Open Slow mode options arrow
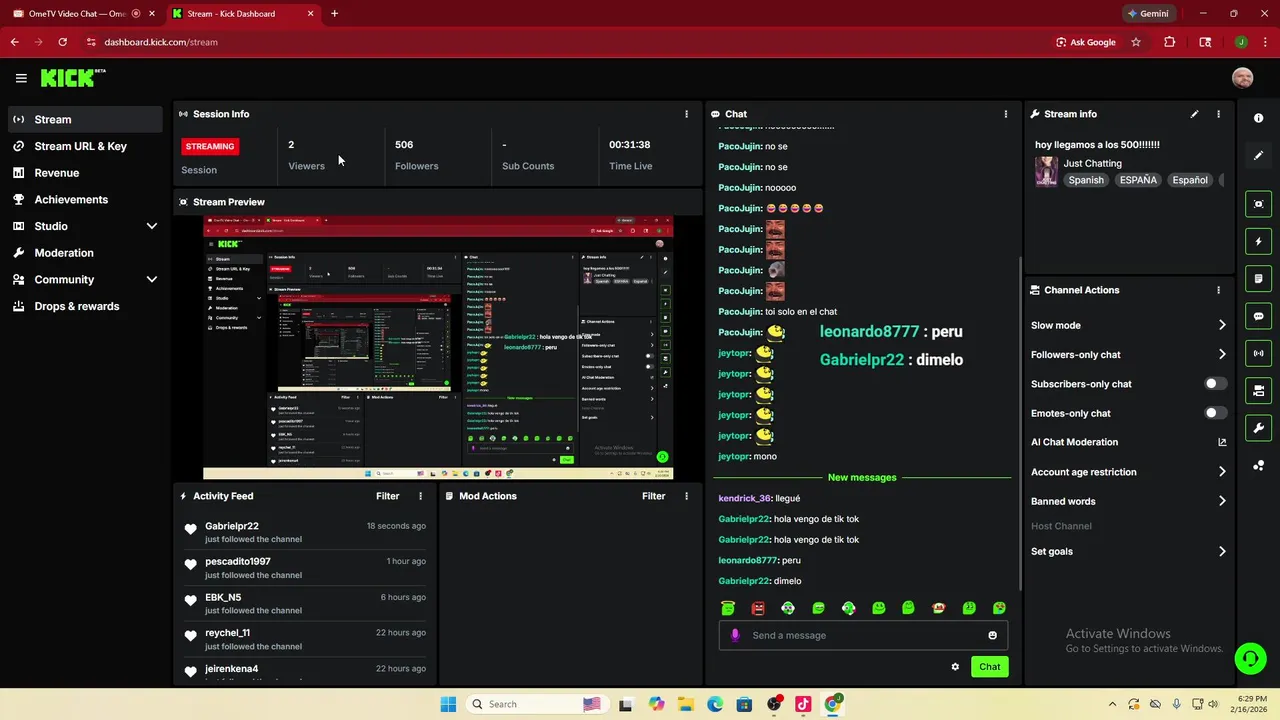Image resolution: width=1280 pixels, height=720 pixels. click(1221, 325)
